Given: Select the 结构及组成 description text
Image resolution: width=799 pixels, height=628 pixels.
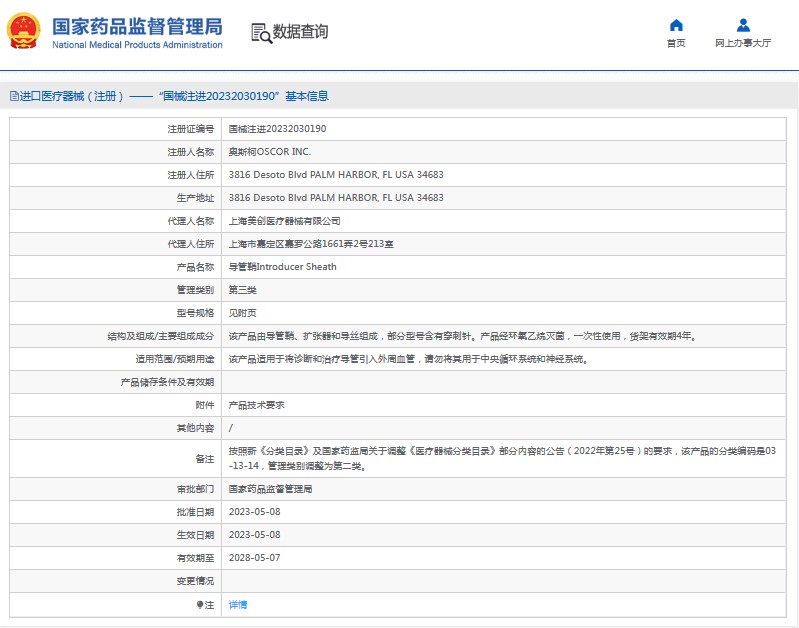Looking at the screenshot, I should (x=462, y=336).
